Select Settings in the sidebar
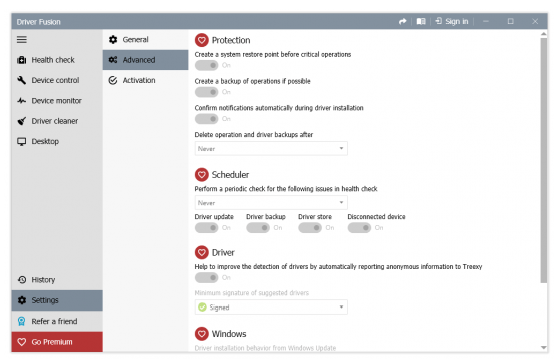The width and height of the screenshot is (556, 361). [57, 300]
